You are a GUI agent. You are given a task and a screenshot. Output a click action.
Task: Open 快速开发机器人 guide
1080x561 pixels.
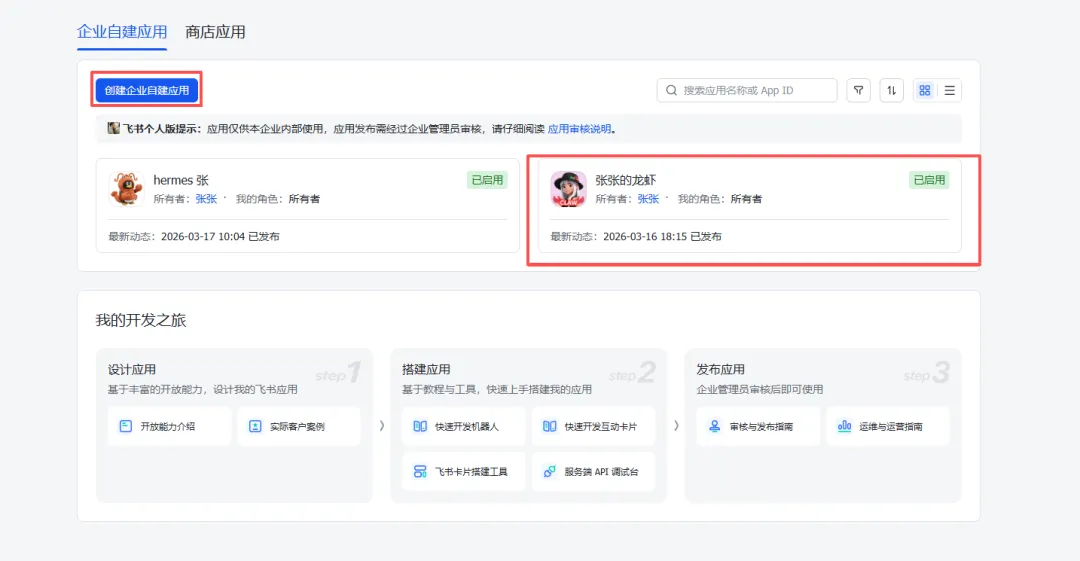[x=464, y=427]
